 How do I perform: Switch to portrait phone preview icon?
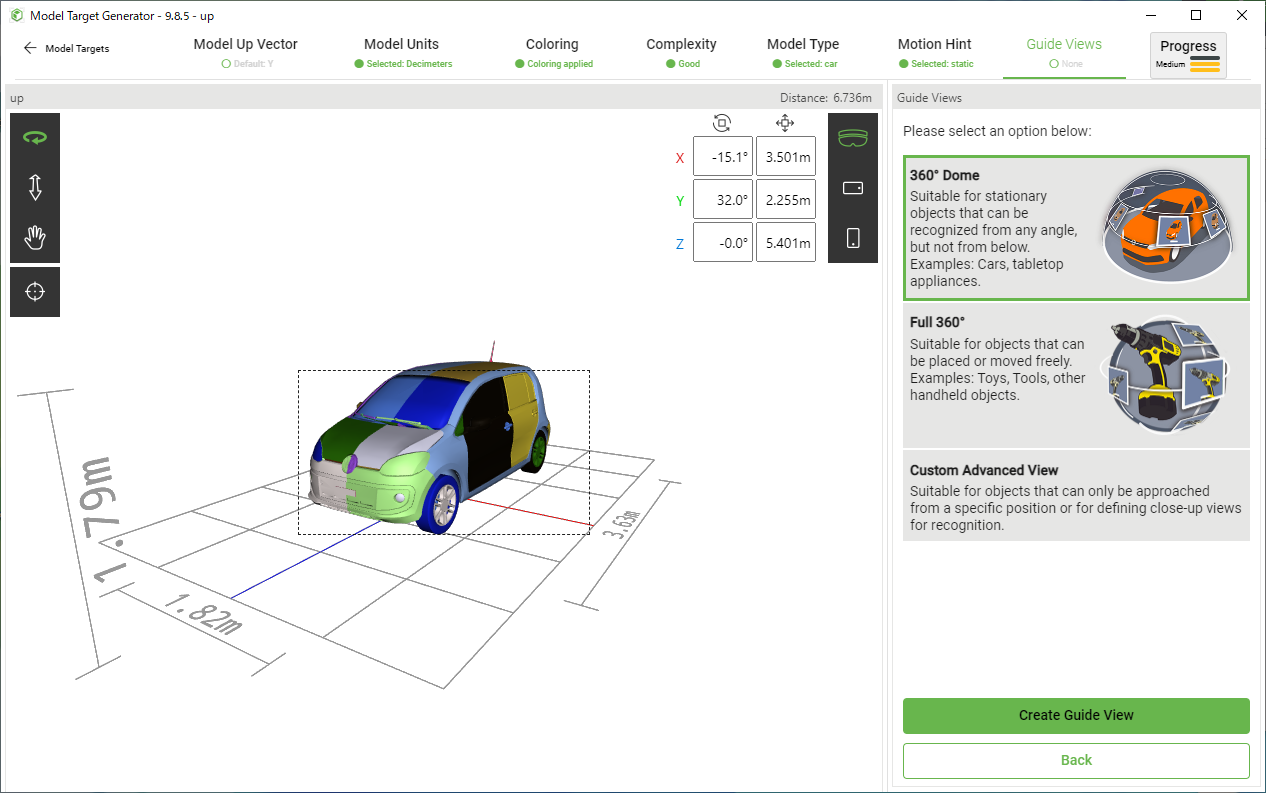853,238
